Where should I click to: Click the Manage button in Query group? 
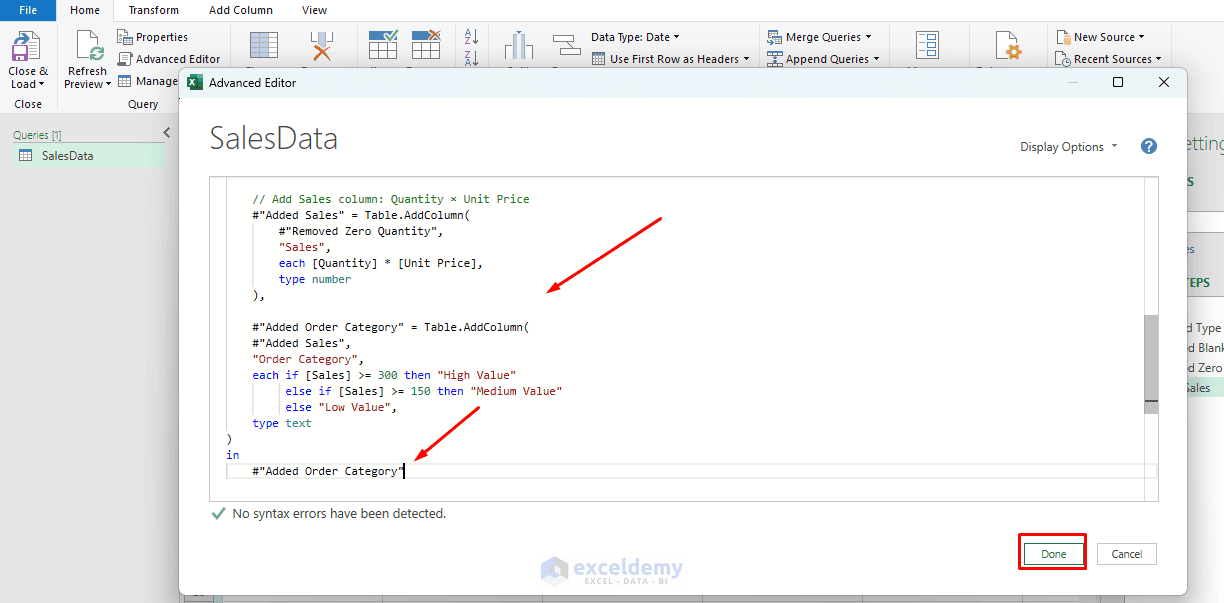(148, 81)
